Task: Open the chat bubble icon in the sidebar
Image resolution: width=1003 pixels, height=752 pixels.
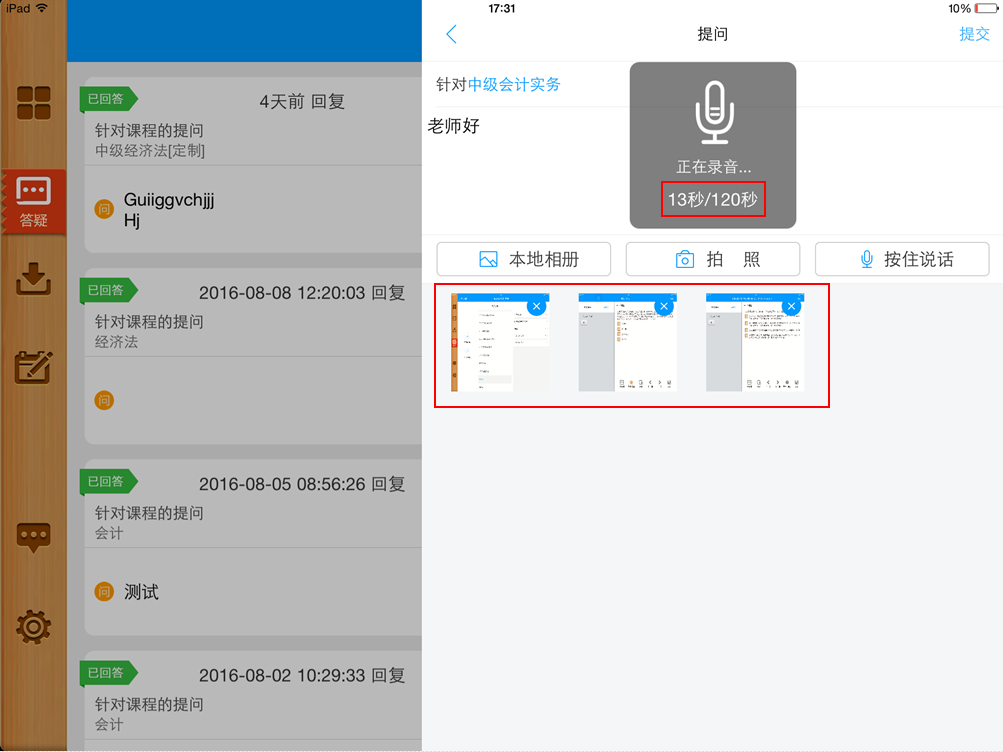Action: tap(33, 537)
